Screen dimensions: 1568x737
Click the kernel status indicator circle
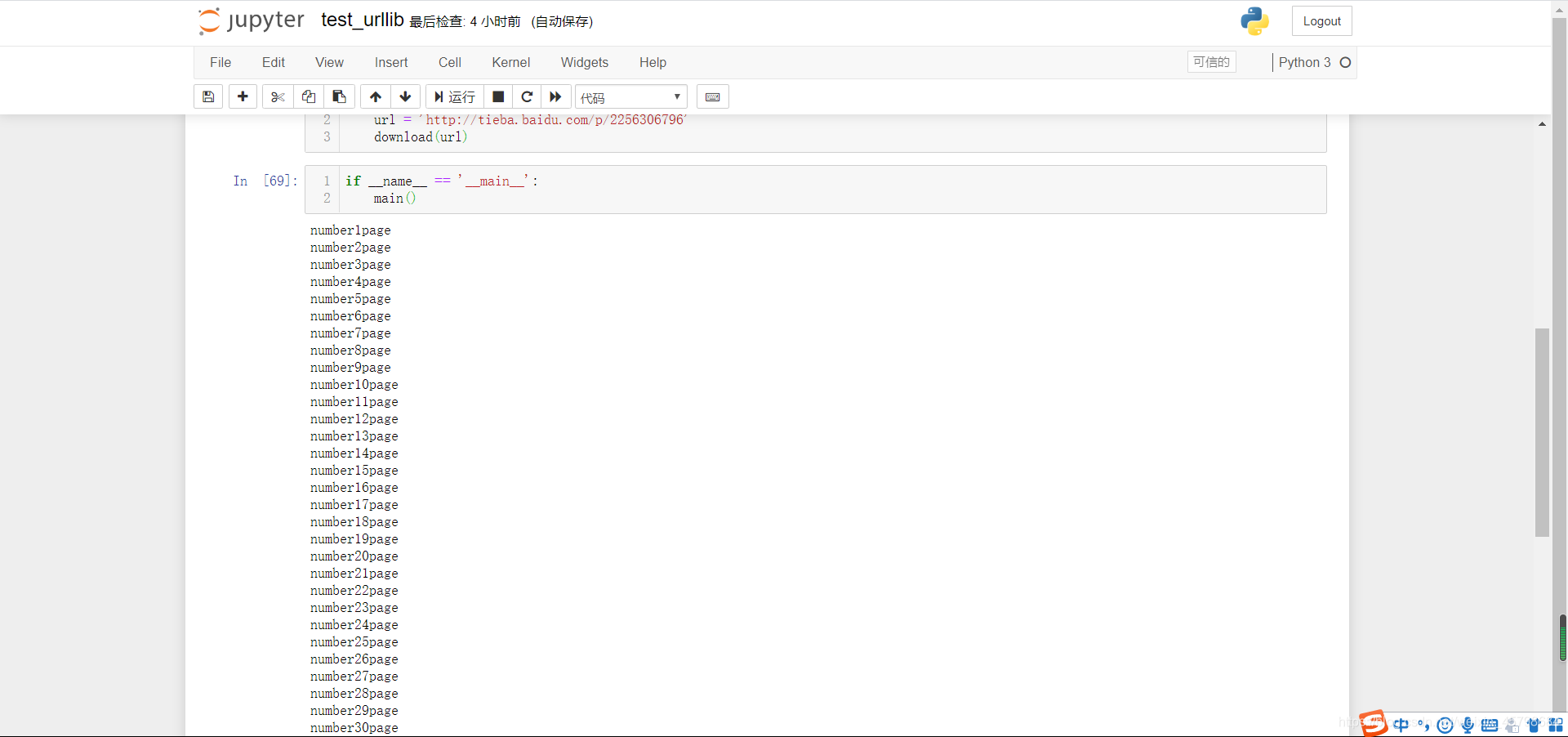click(x=1345, y=62)
